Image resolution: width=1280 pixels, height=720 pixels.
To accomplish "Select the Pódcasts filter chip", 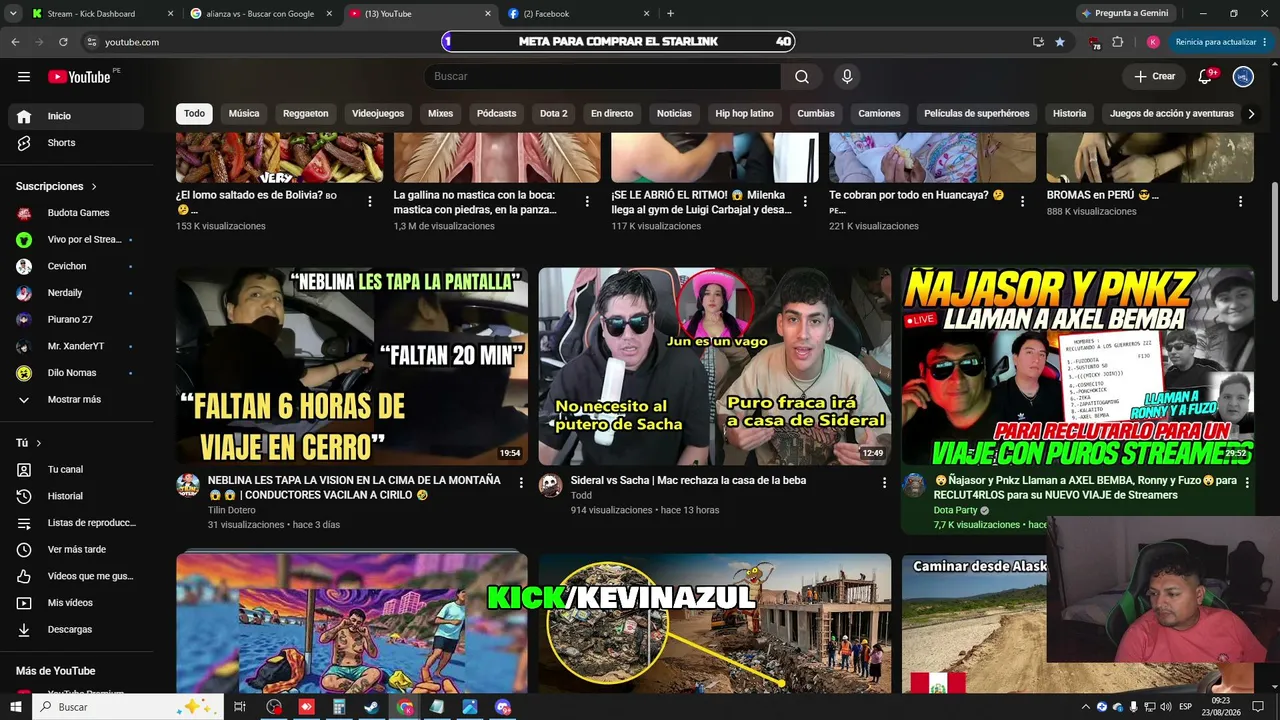I will [497, 114].
